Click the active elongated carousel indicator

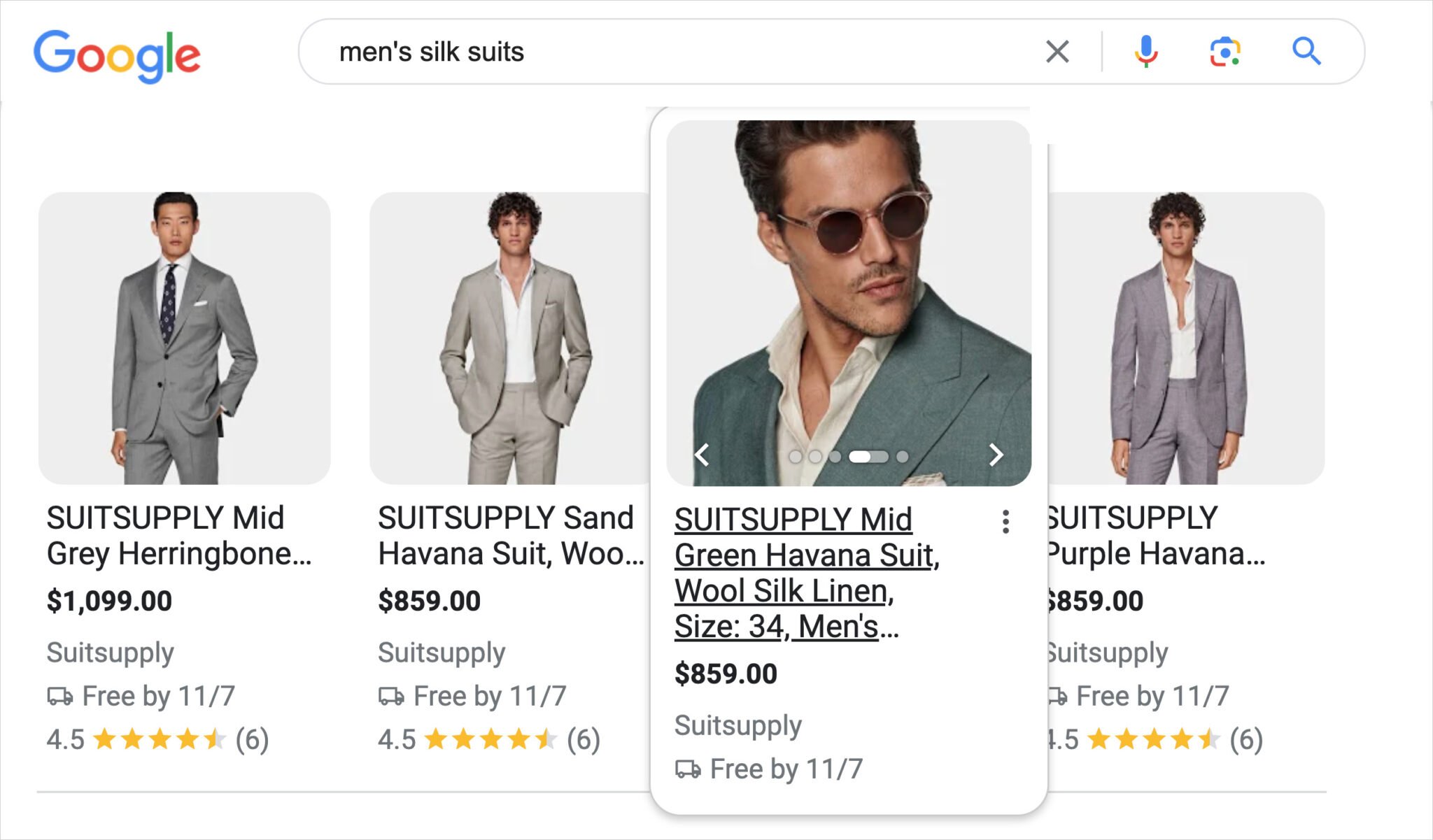click(868, 457)
